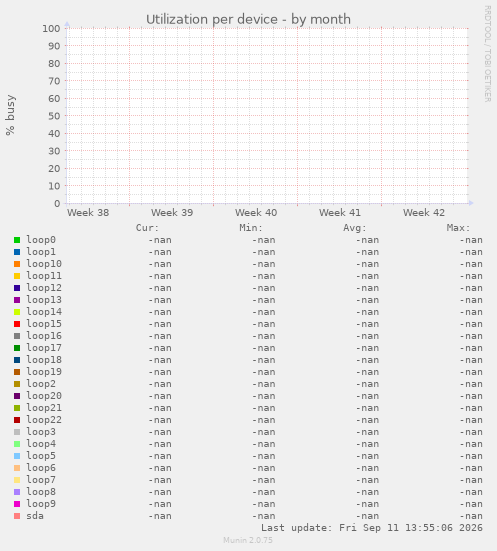497x551 pixels.
Task: Click the loop16 gray color swatch
Action: [17, 336]
